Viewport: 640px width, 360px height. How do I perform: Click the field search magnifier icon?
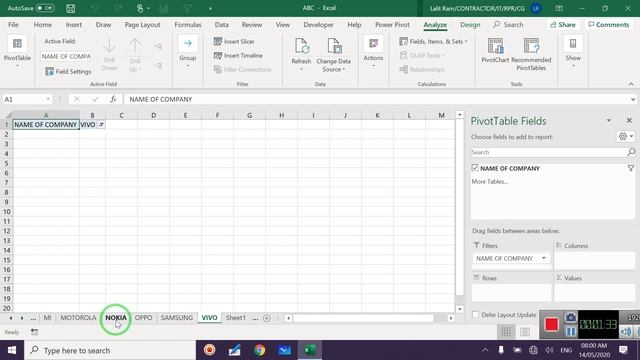point(631,152)
